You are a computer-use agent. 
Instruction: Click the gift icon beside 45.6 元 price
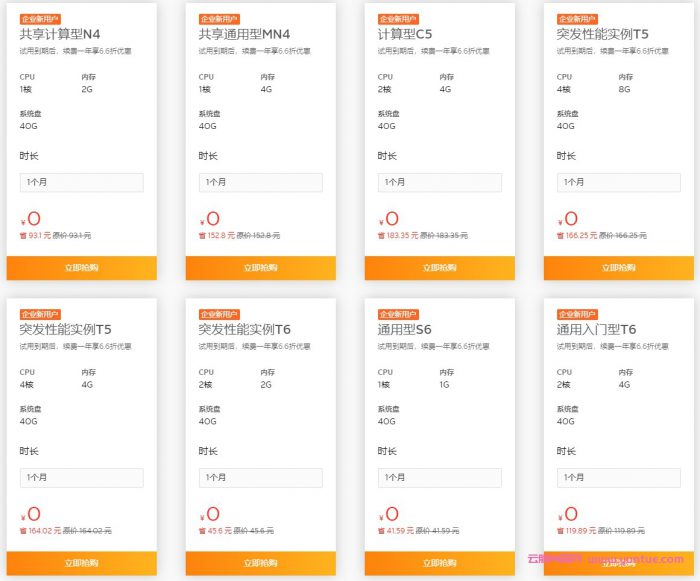point(202,531)
